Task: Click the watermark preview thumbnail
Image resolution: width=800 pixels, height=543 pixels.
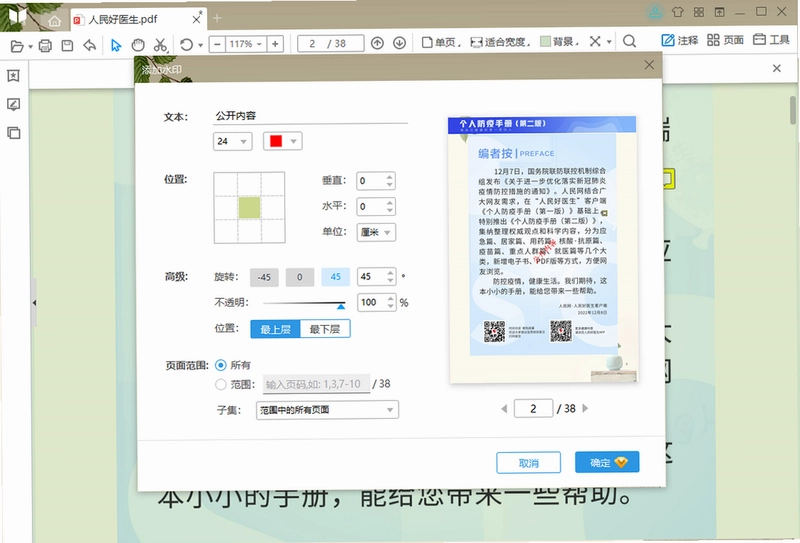Action: [542, 250]
